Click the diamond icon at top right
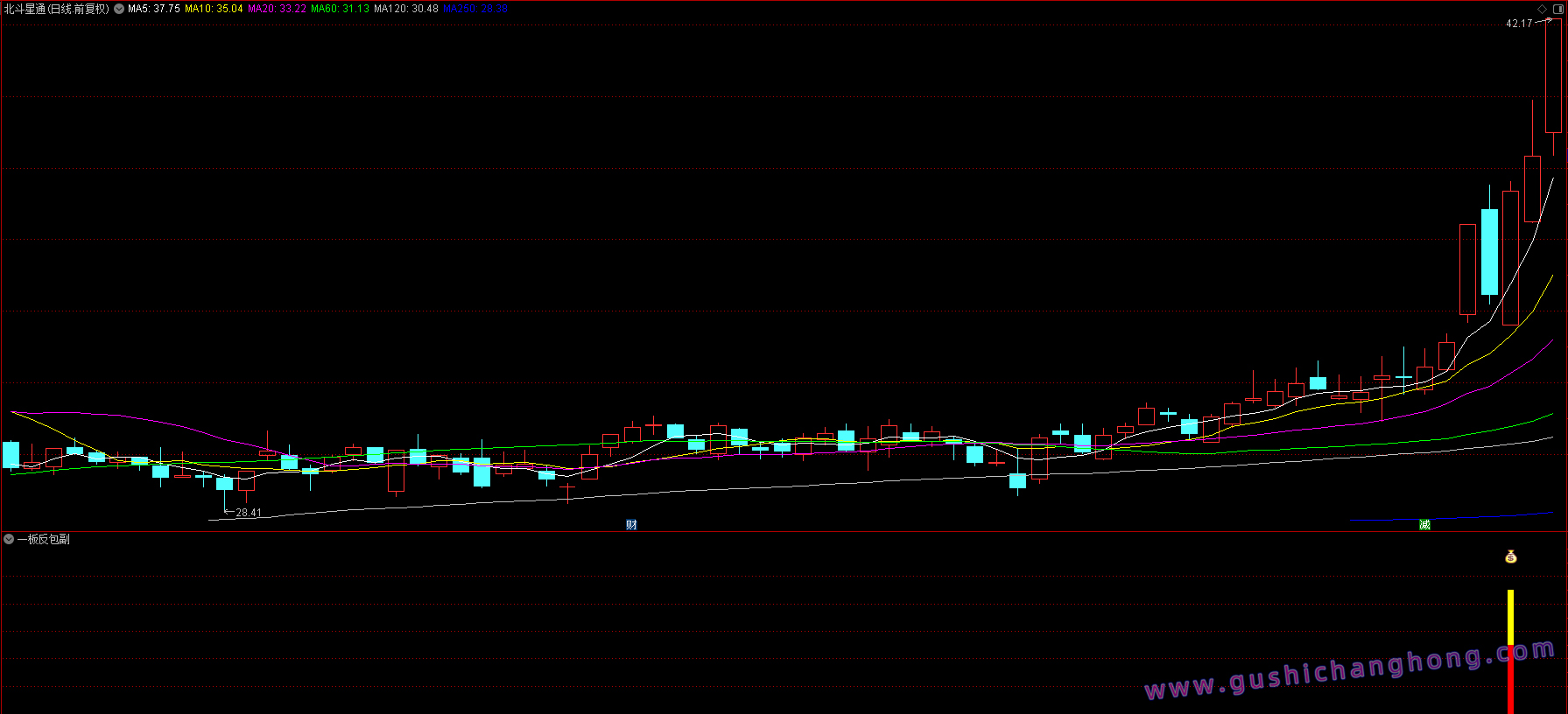This screenshot has width=1568, height=714. 1542,9
